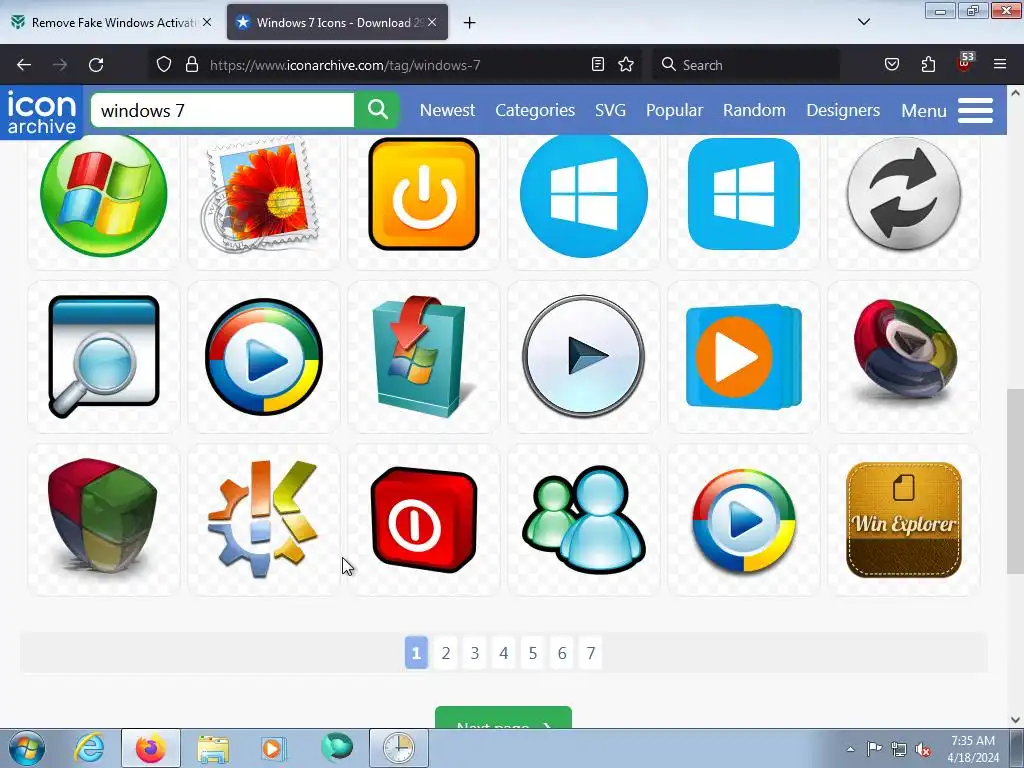Select the orange power button icon

coord(424,194)
